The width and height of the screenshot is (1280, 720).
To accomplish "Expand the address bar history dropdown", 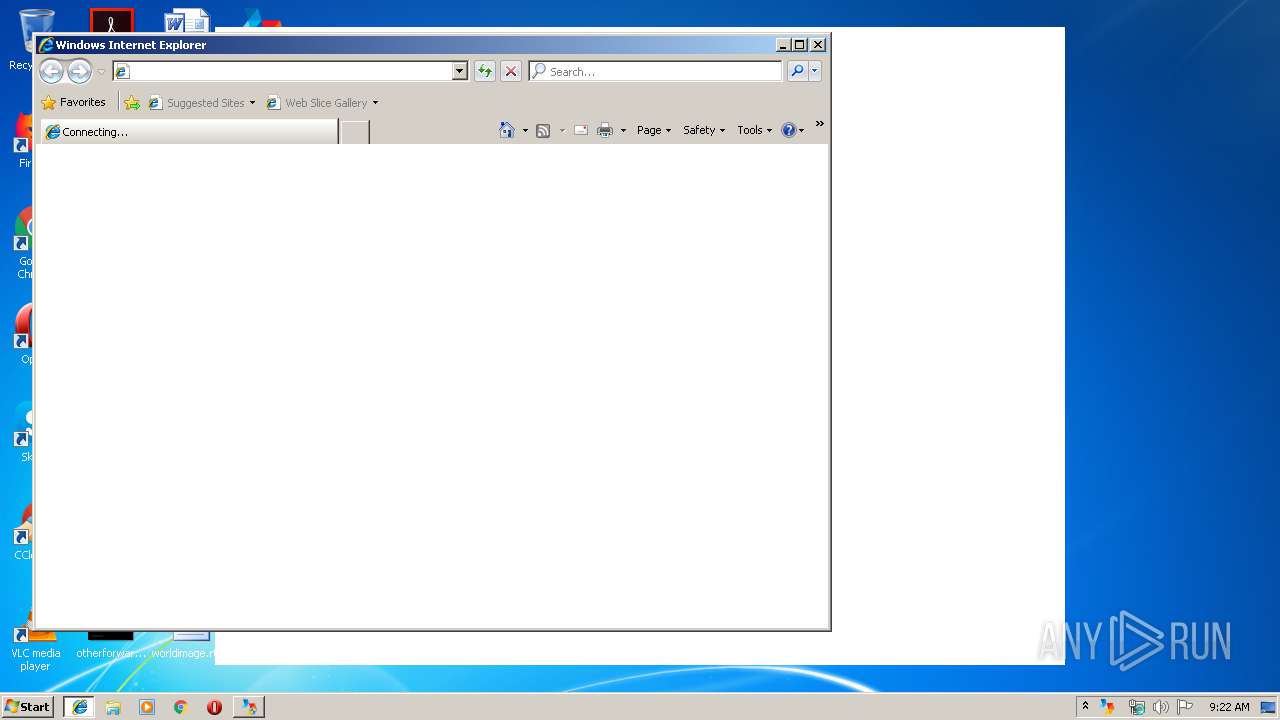I will [460, 71].
